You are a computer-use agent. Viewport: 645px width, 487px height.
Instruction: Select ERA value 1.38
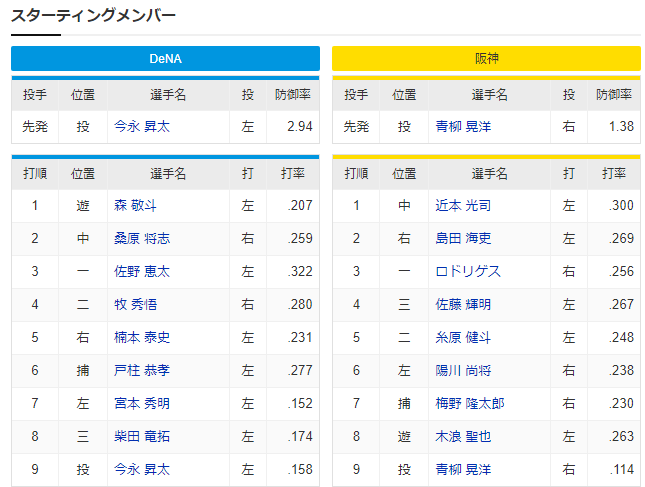pyautogui.click(x=621, y=126)
